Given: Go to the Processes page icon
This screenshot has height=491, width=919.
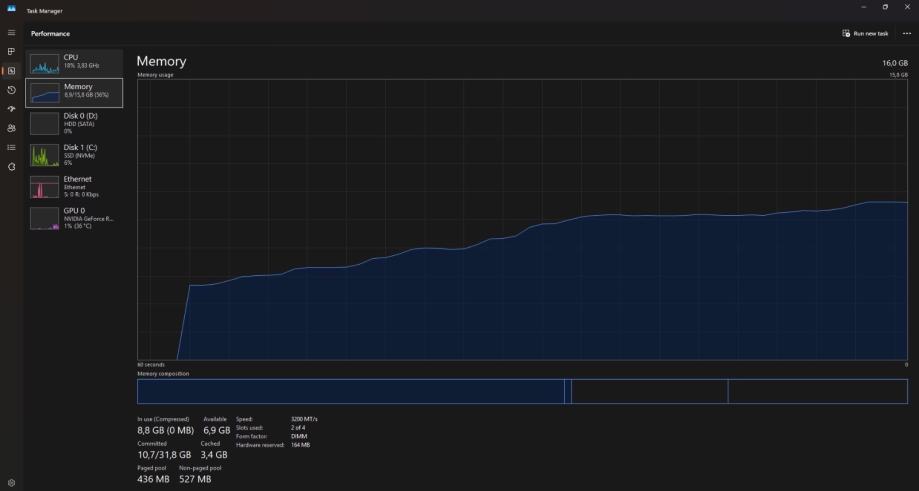Looking at the screenshot, I should (x=11, y=52).
